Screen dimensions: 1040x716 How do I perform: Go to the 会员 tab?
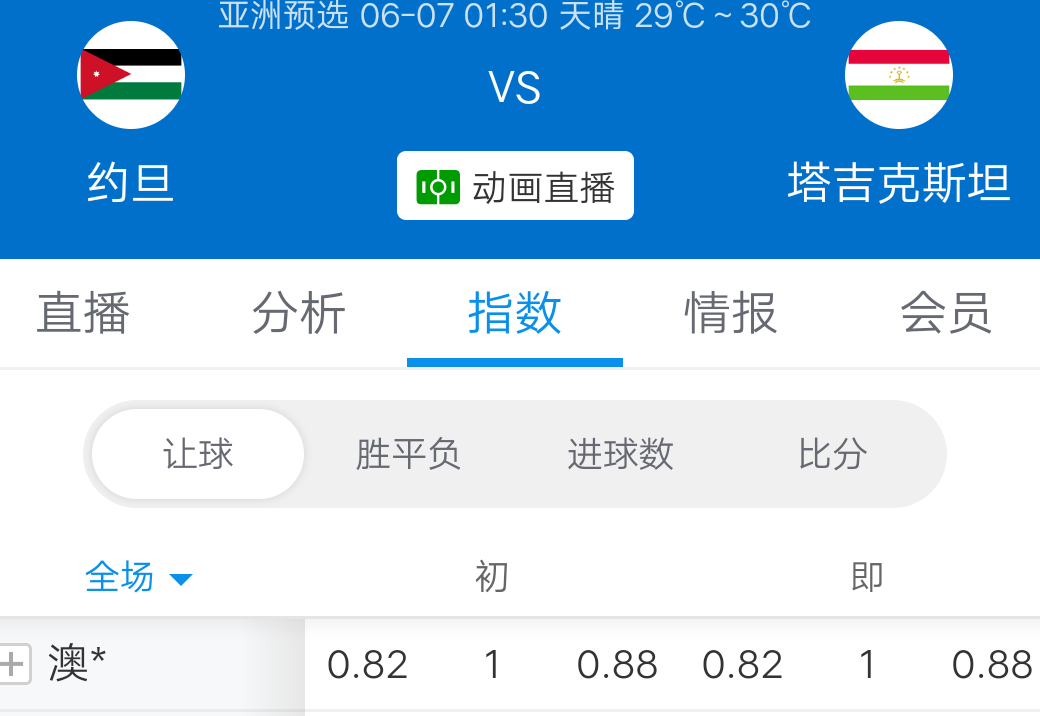point(946,313)
